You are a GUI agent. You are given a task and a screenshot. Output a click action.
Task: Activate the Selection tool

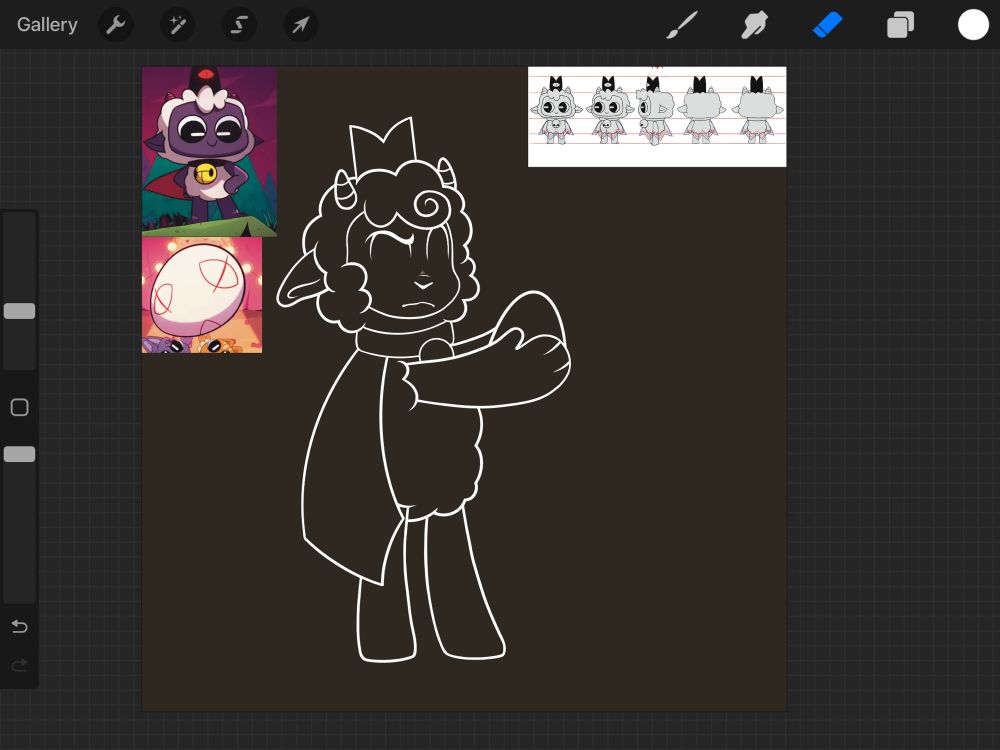pos(239,25)
